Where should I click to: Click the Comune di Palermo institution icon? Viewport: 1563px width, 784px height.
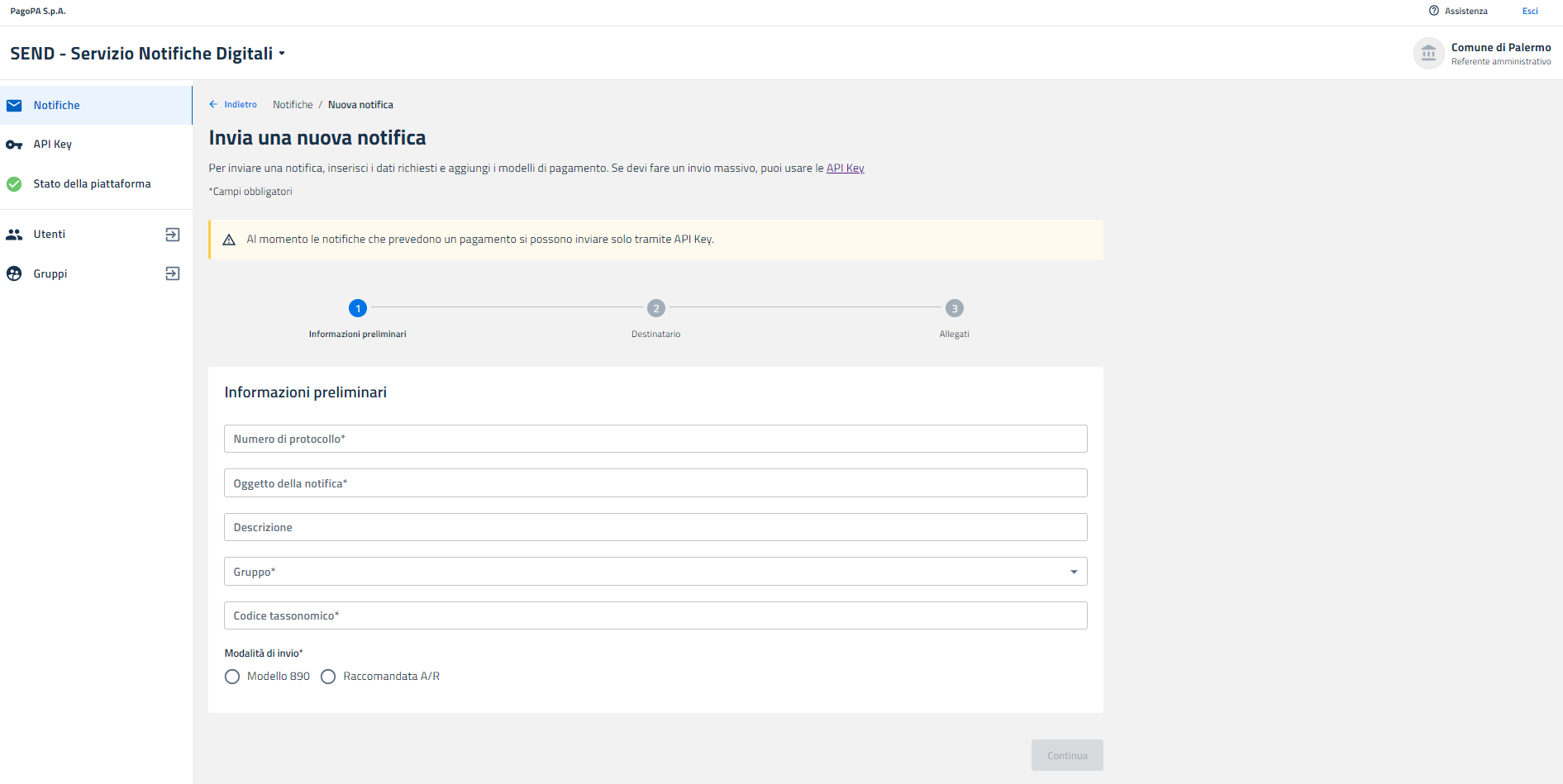1428,54
